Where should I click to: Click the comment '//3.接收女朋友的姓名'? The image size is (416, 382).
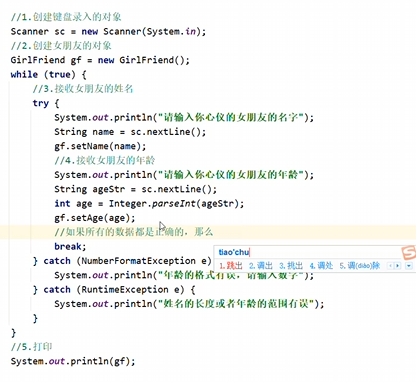click(x=83, y=89)
